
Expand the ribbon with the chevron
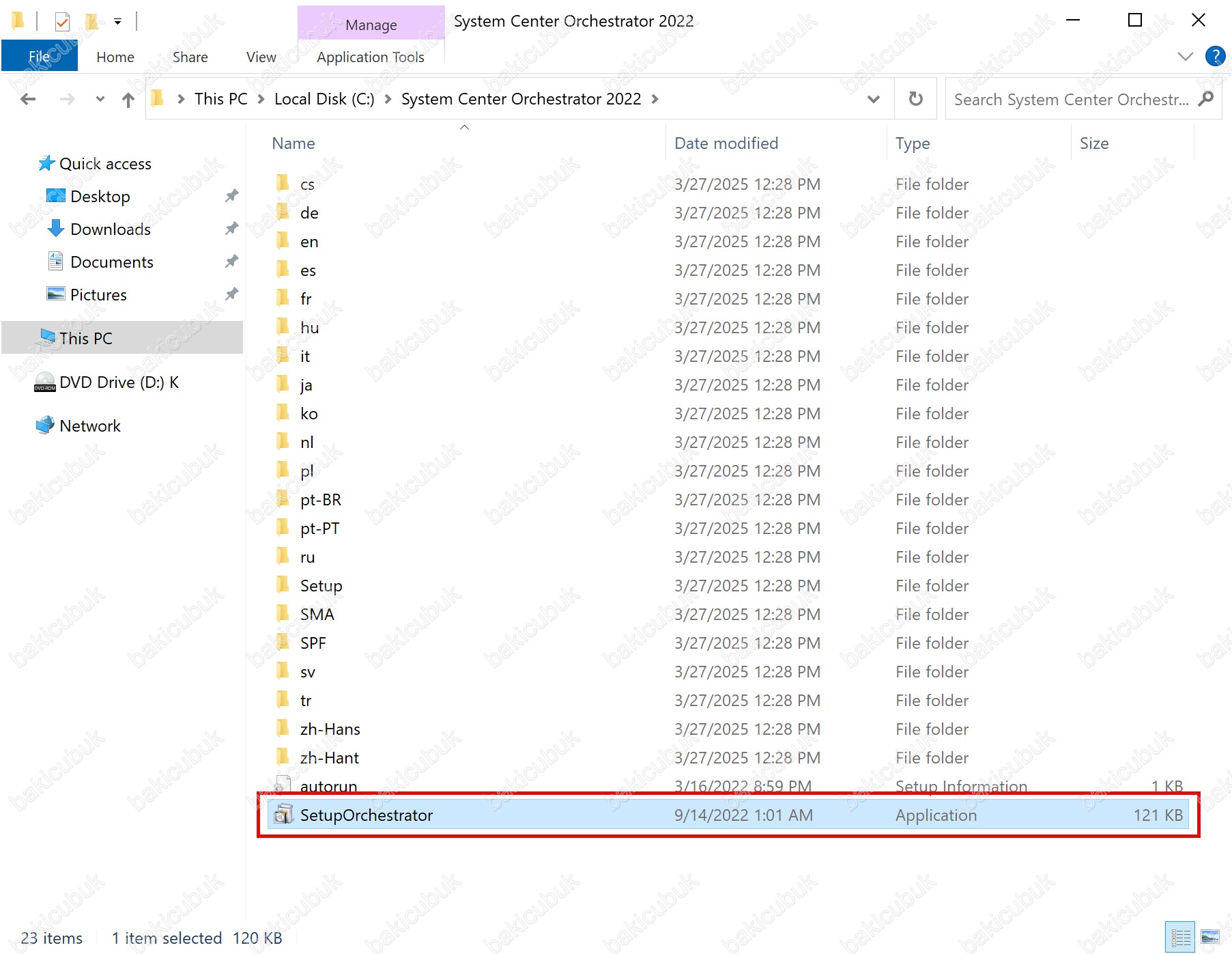coord(1186,57)
